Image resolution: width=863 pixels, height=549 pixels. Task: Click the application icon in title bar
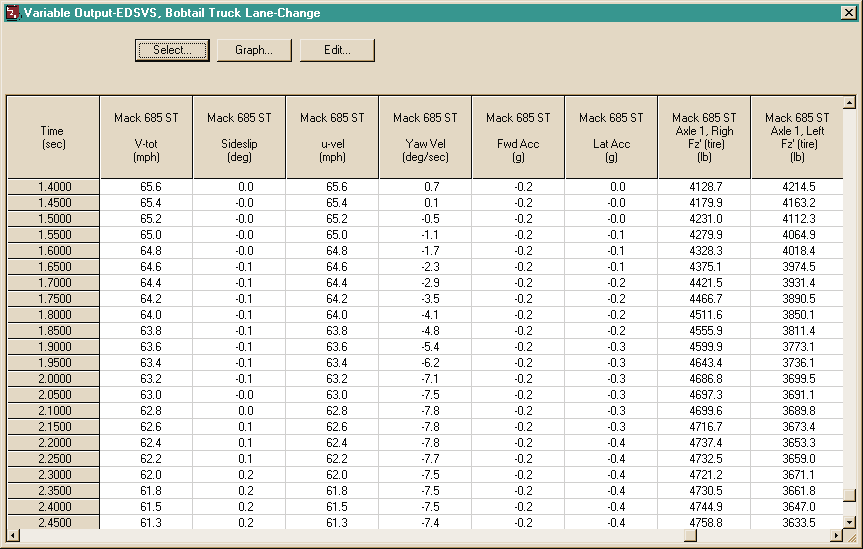point(12,12)
